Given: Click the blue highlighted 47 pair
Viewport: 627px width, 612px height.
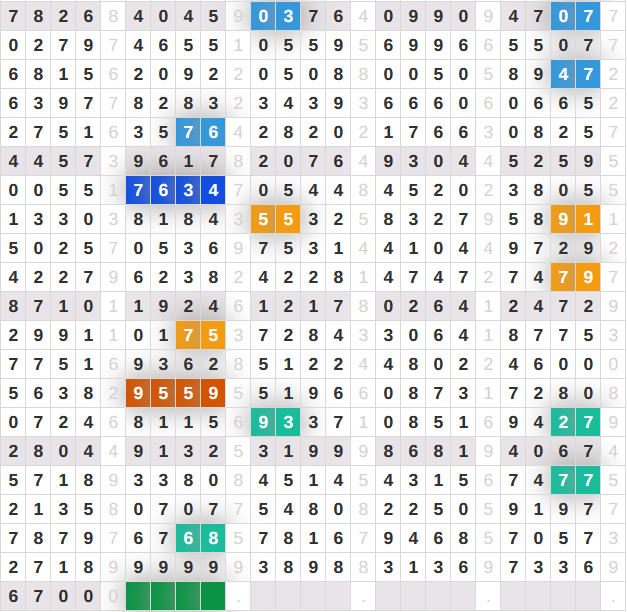Looking at the screenshot, I should 575,74.
